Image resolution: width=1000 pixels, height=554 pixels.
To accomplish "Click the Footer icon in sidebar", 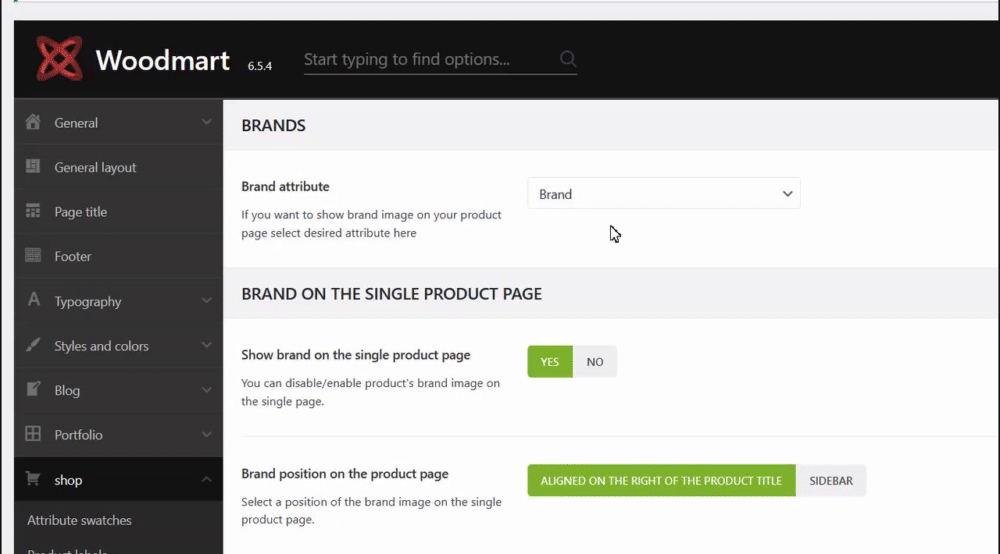I will click(33, 256).
